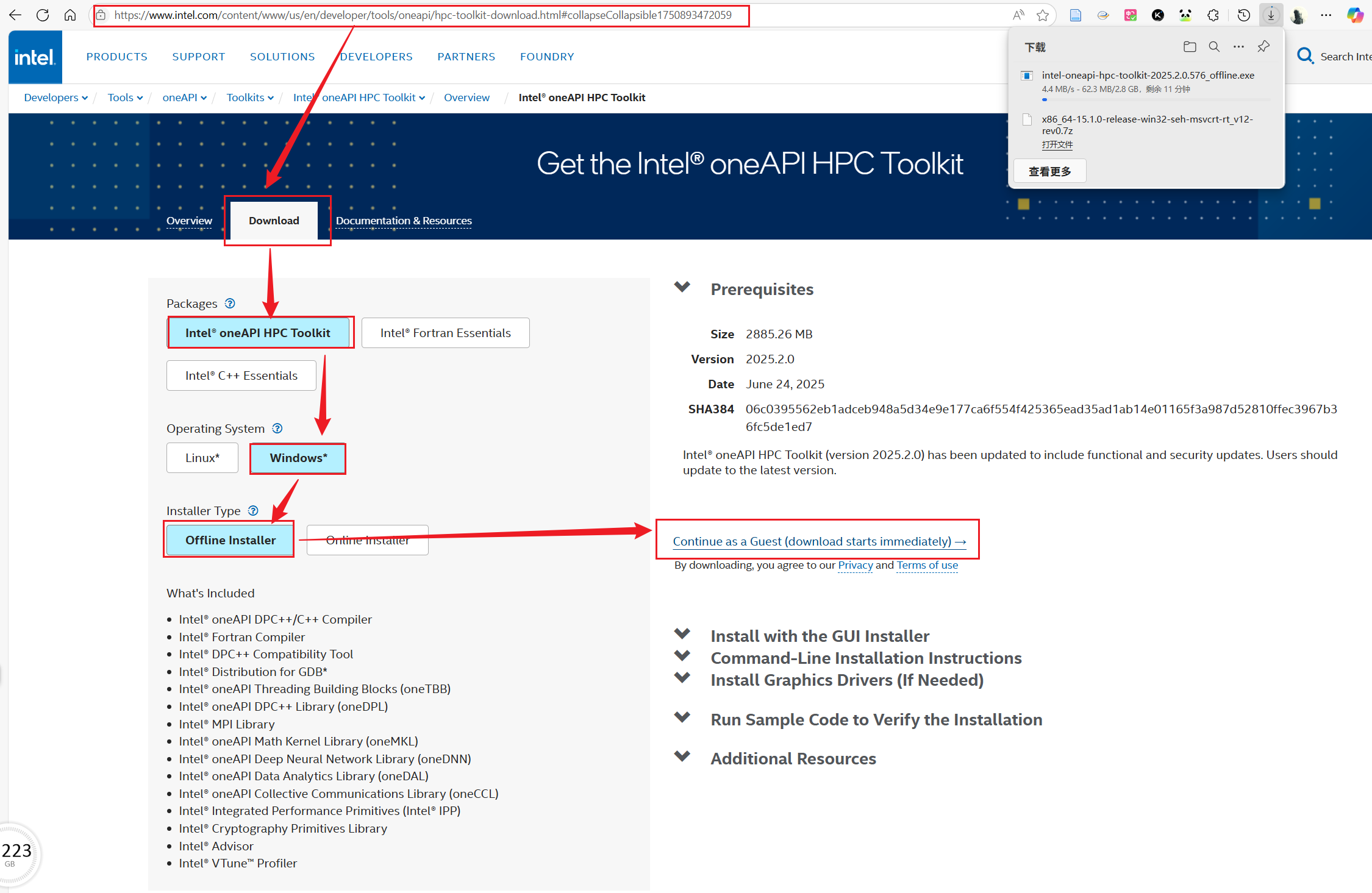
Task: Open the Terms of use link
Action: (x=927, y=565)
